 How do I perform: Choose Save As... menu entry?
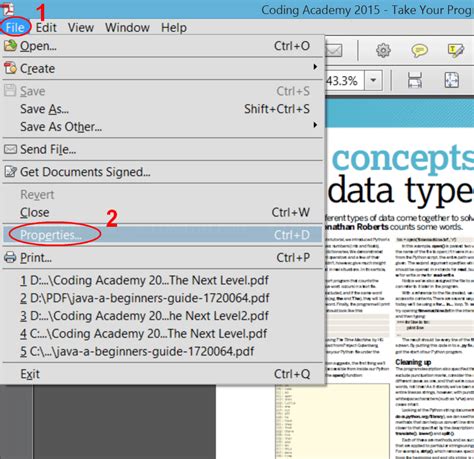(163, 109)
